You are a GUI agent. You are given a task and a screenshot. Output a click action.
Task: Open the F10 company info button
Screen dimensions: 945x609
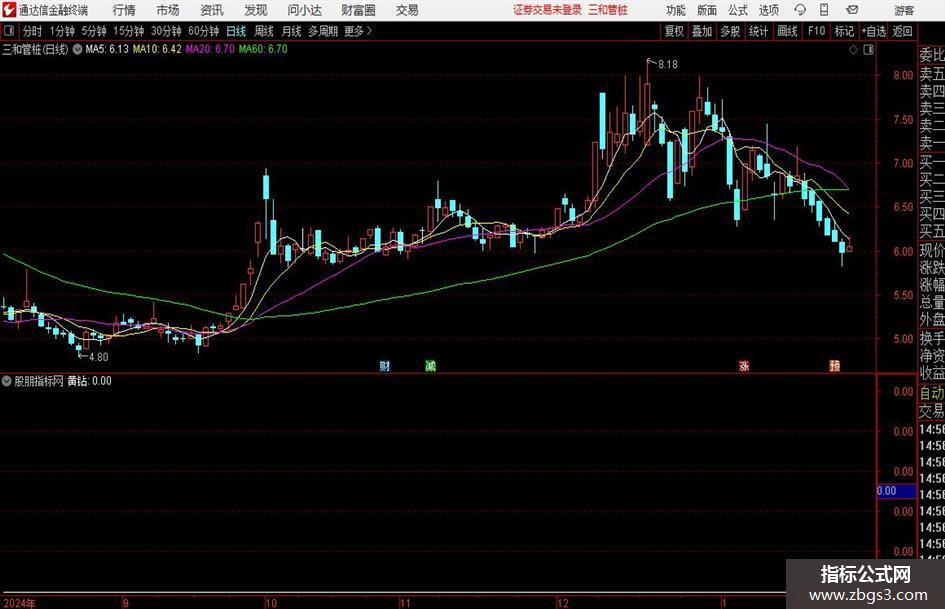point(816,31)
